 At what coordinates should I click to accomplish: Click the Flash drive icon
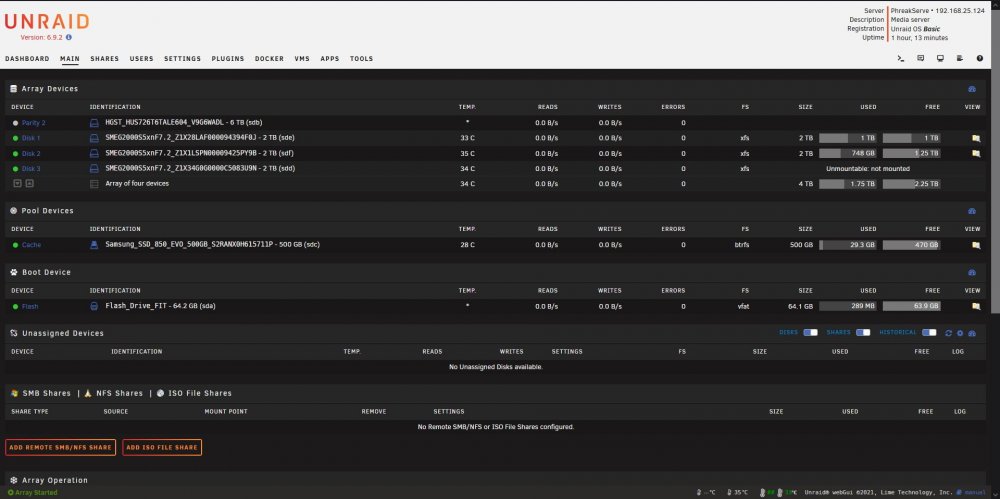tap(94, 306)
